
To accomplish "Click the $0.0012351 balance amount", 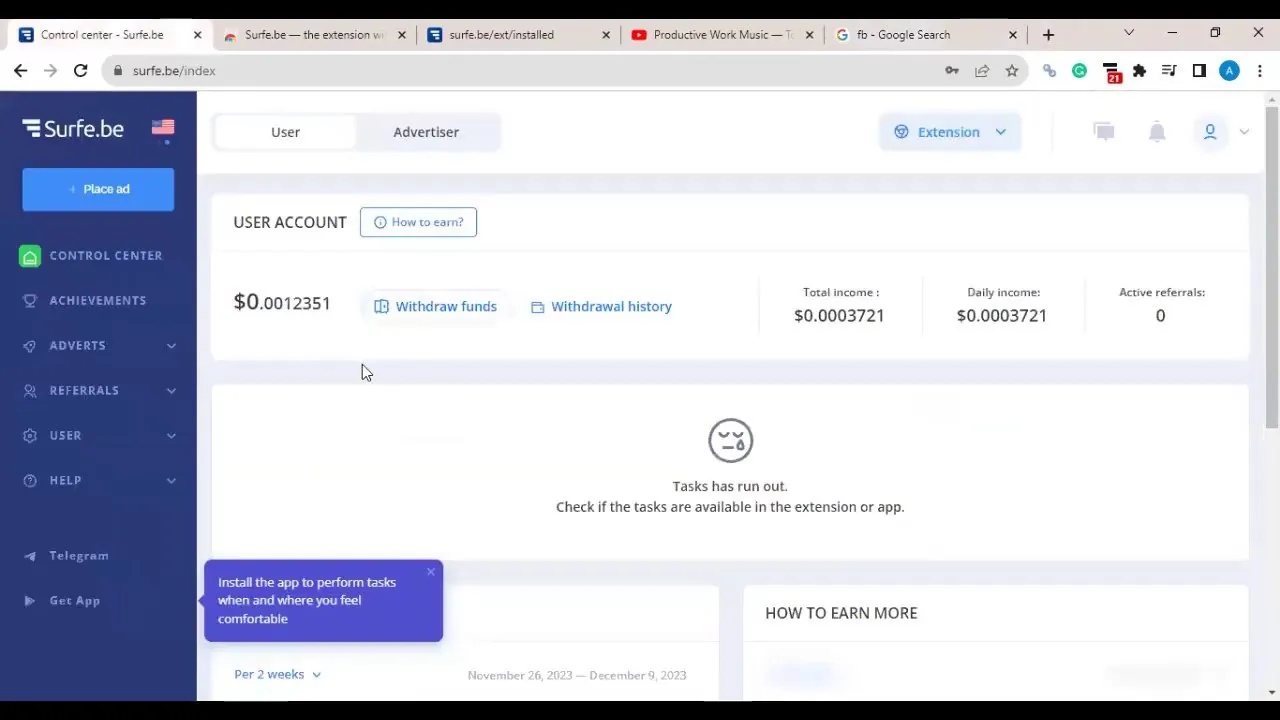I will (x=282, y=303).
